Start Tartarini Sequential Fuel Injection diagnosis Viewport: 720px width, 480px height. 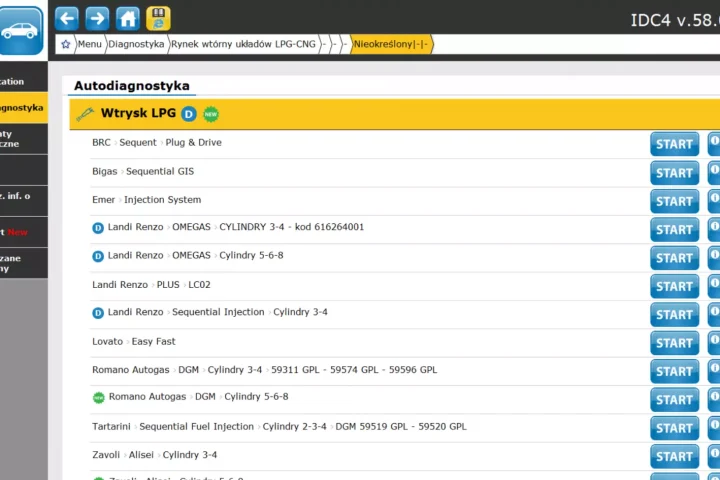click(x=675, y=428)
